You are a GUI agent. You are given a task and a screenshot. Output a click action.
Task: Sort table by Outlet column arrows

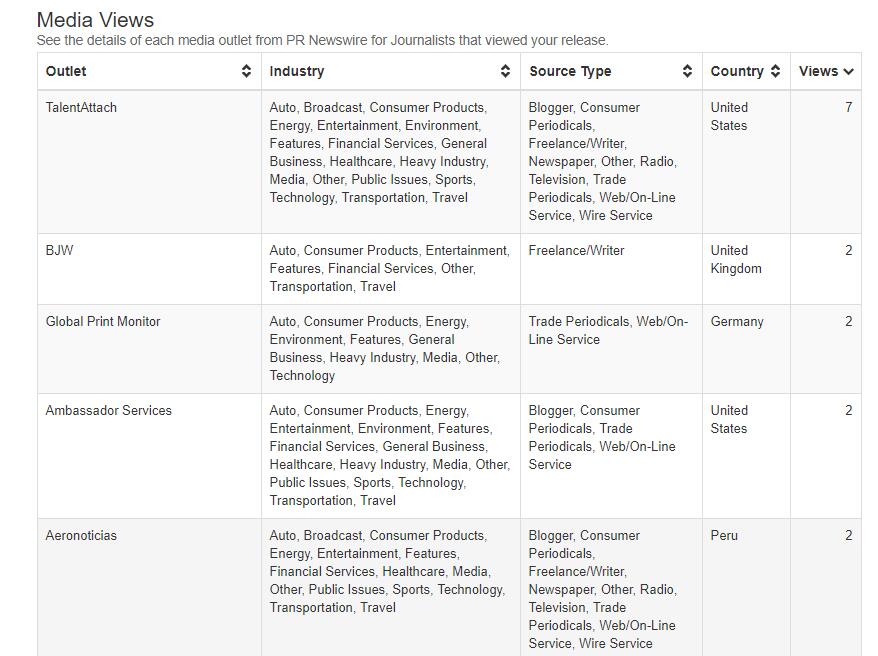pyautogui.click(x=246, y=71)
